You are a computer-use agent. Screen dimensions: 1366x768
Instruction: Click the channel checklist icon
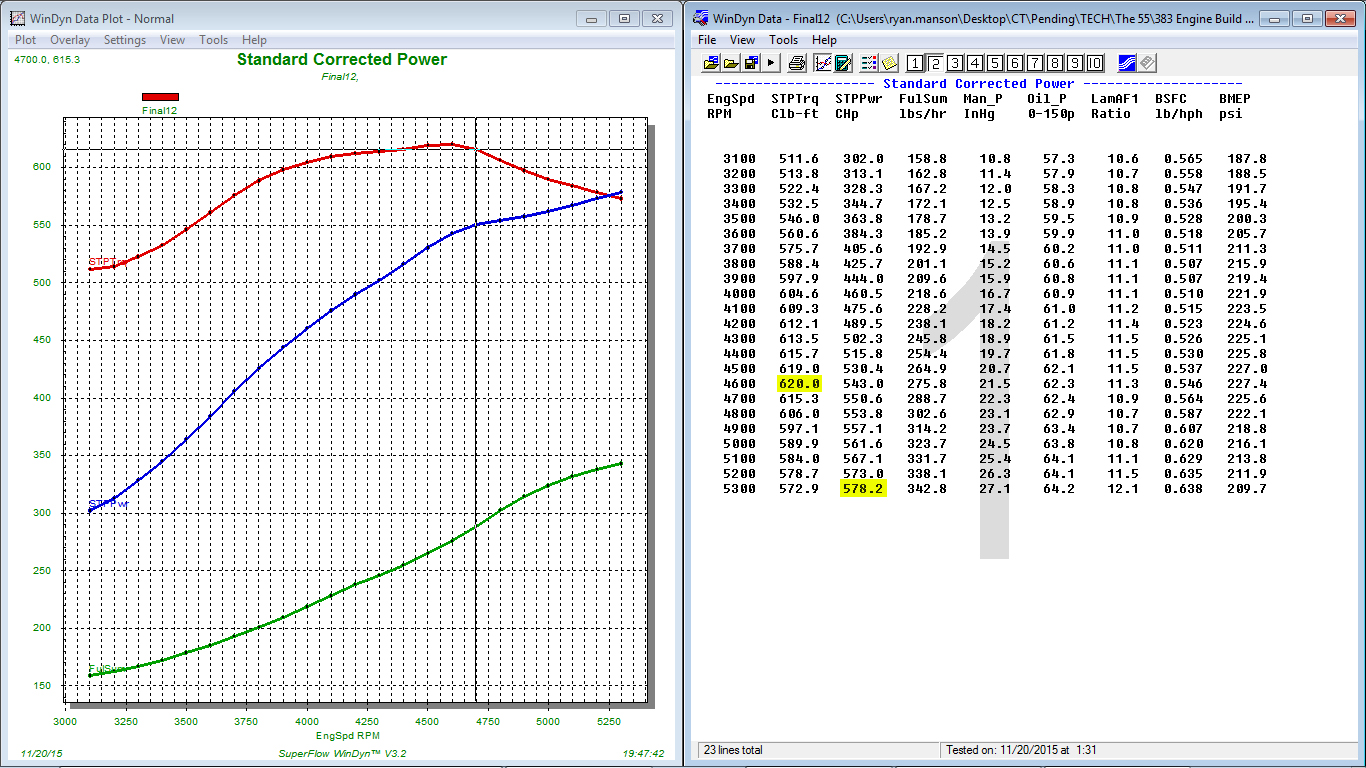(x=869, y=63)
